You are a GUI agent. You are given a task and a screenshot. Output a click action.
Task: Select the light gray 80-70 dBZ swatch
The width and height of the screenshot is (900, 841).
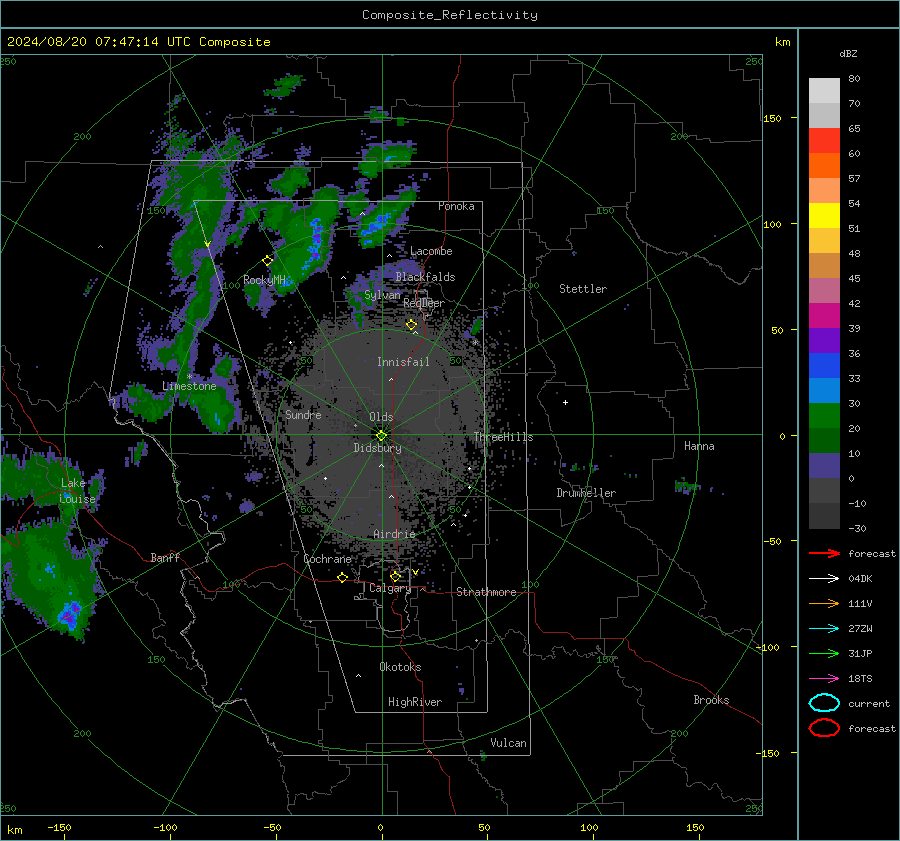[x=824, y=91]
